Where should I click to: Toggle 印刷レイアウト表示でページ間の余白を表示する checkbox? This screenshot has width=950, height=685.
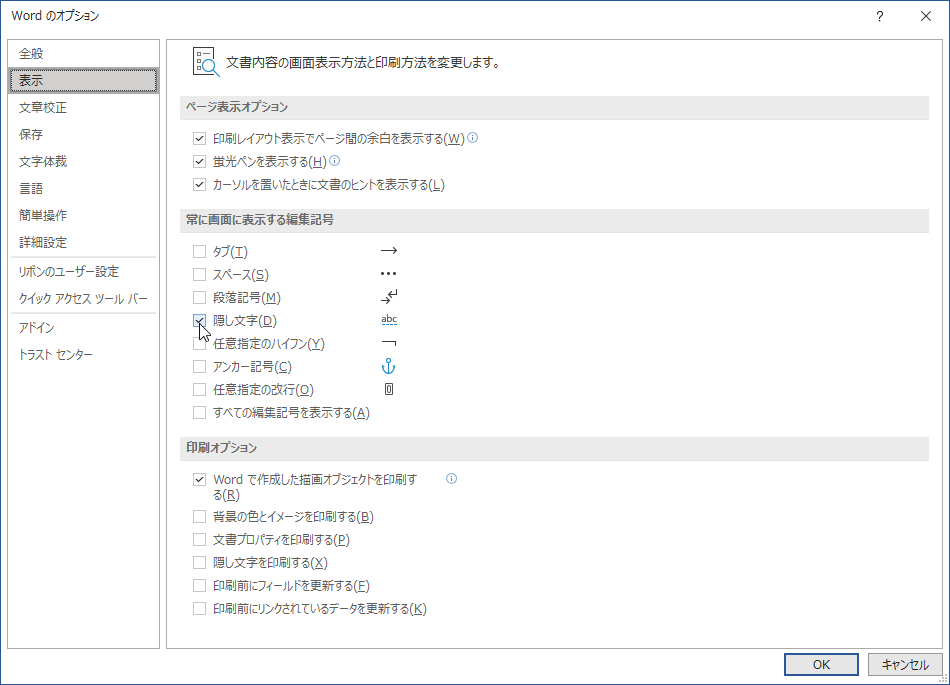pos(199,139)
